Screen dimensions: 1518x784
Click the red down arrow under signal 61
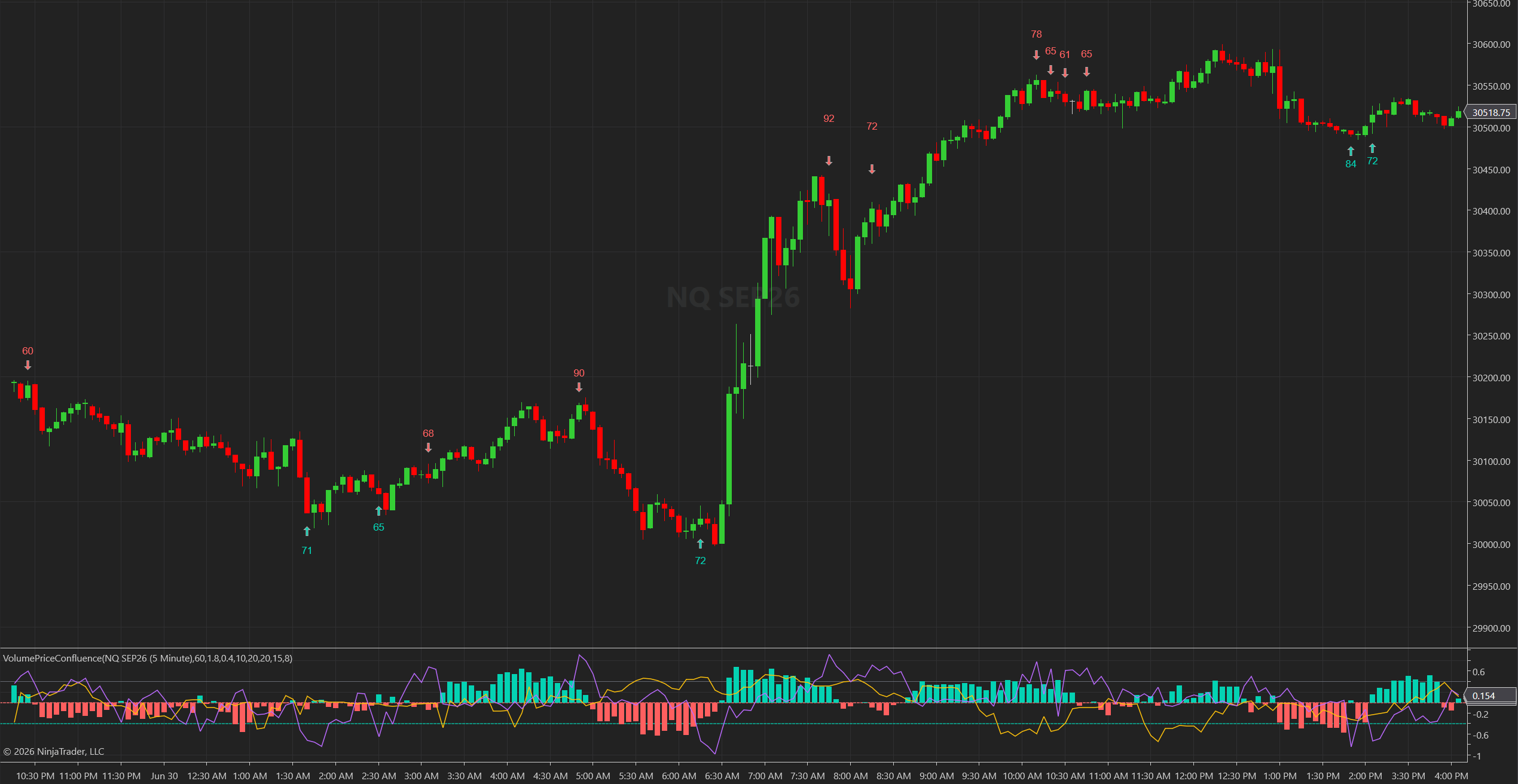coord(1065,73)
